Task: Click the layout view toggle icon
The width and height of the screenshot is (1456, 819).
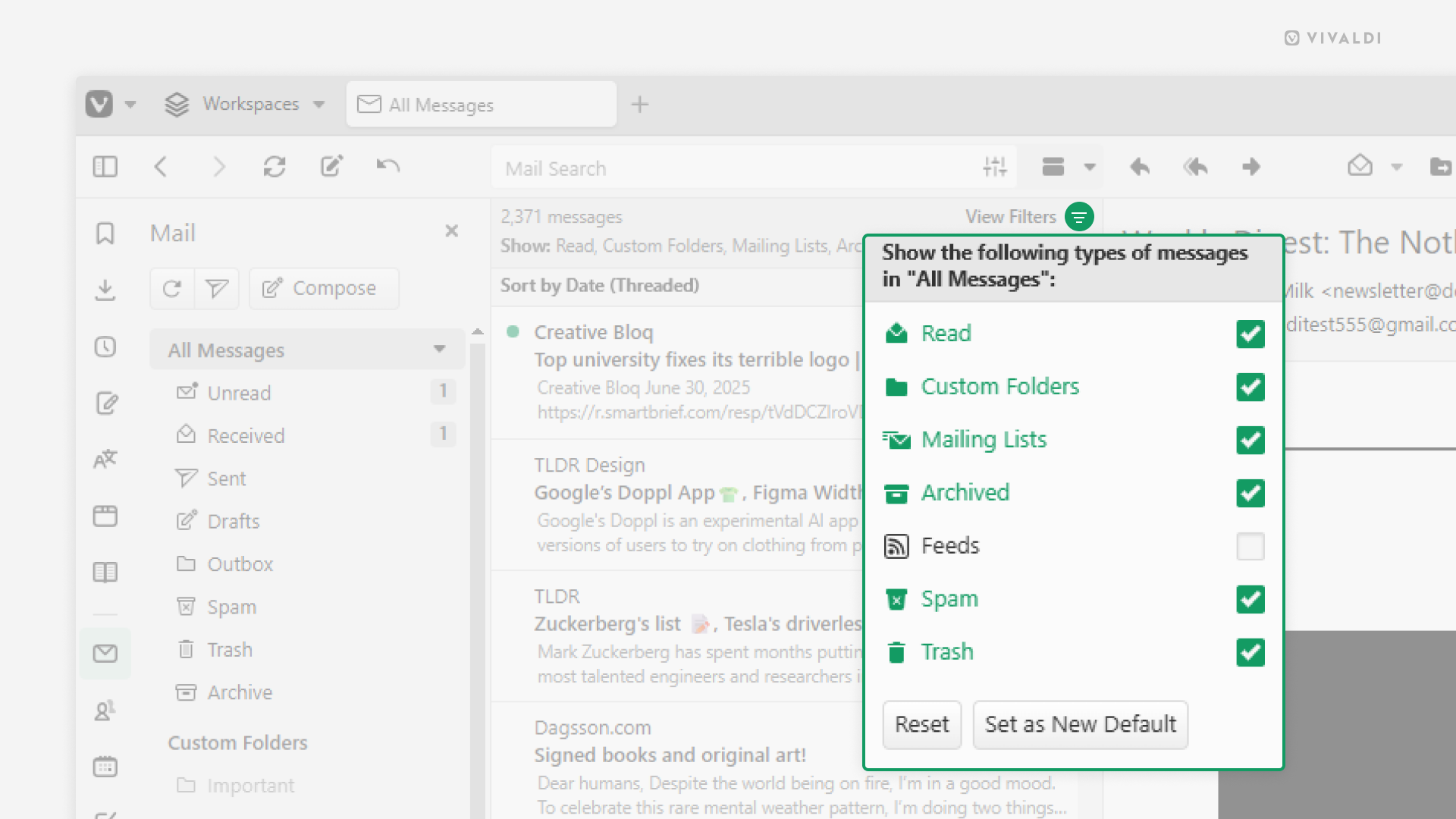Action: pos(1053,167)
